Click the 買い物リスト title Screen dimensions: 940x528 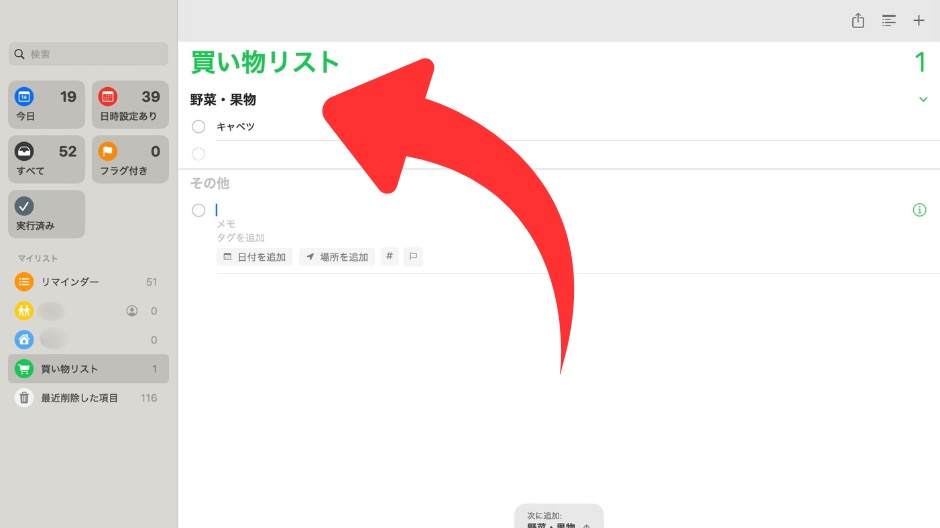point(265,62)
